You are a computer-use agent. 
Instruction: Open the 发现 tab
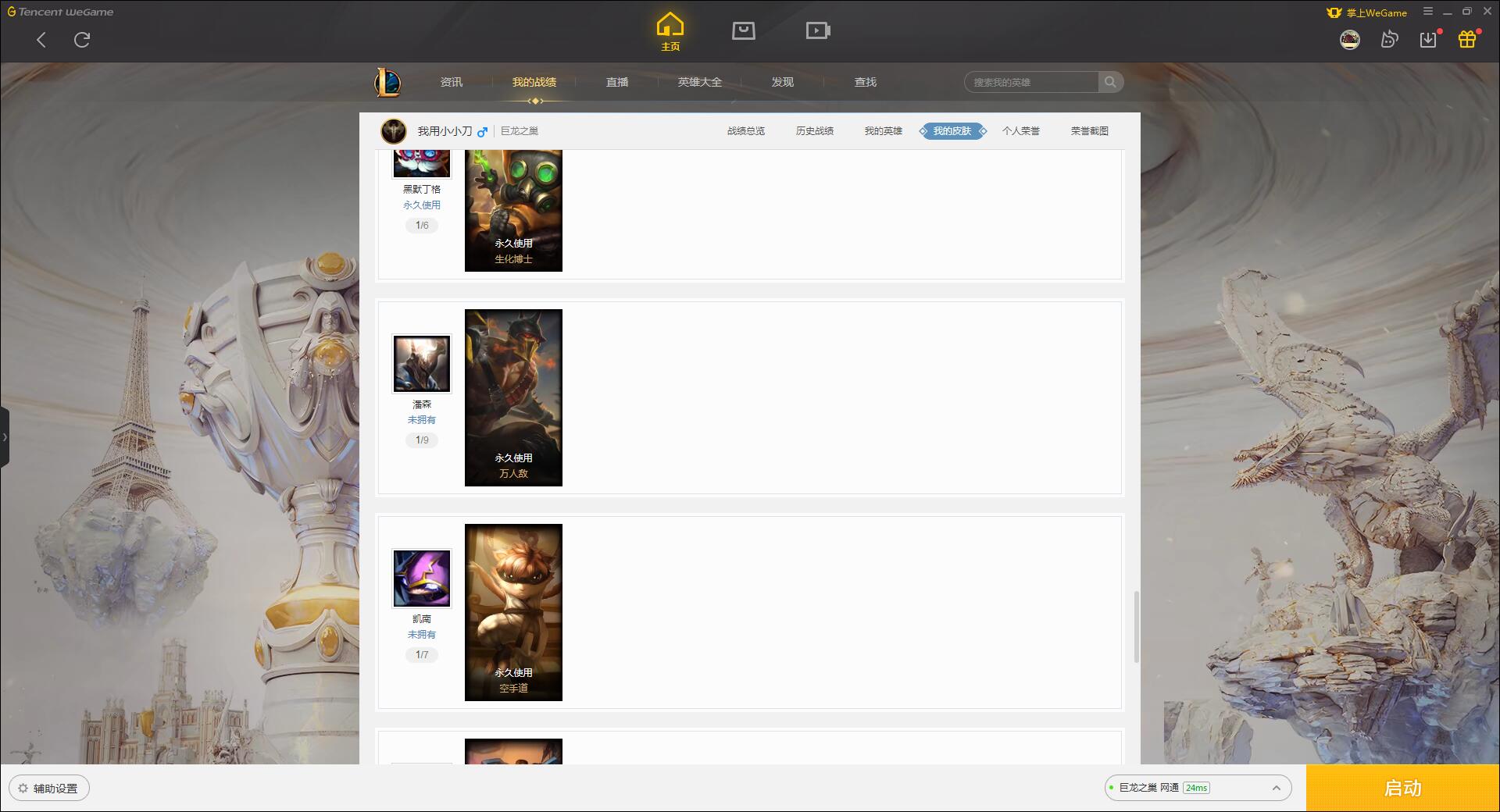point(783,82)
